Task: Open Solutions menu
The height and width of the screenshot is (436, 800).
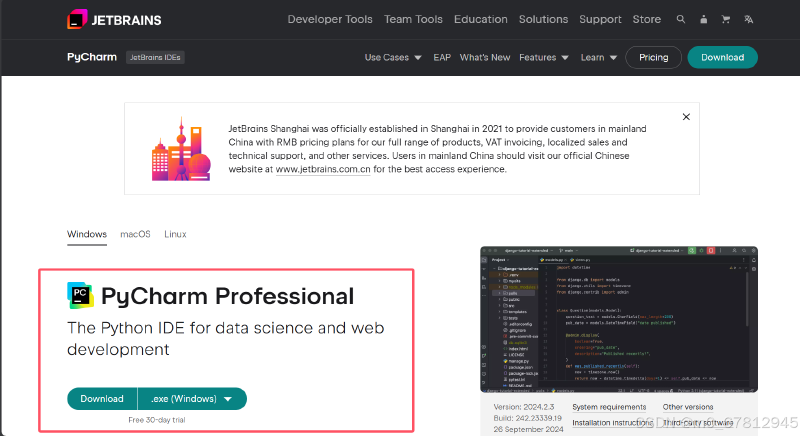Action: click(543, 19)
